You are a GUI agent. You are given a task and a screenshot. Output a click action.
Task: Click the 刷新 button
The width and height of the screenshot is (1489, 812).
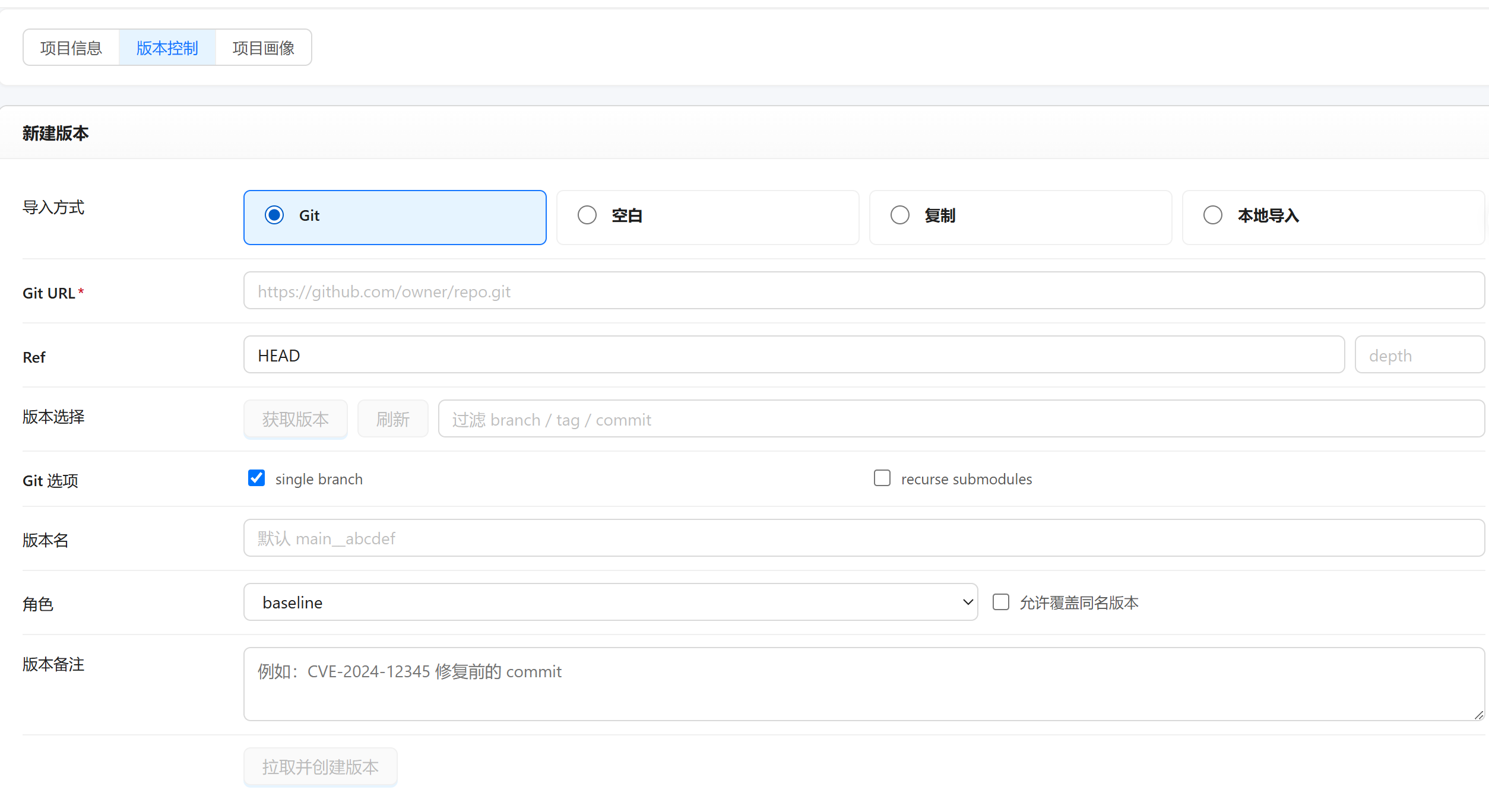(393, 419)
